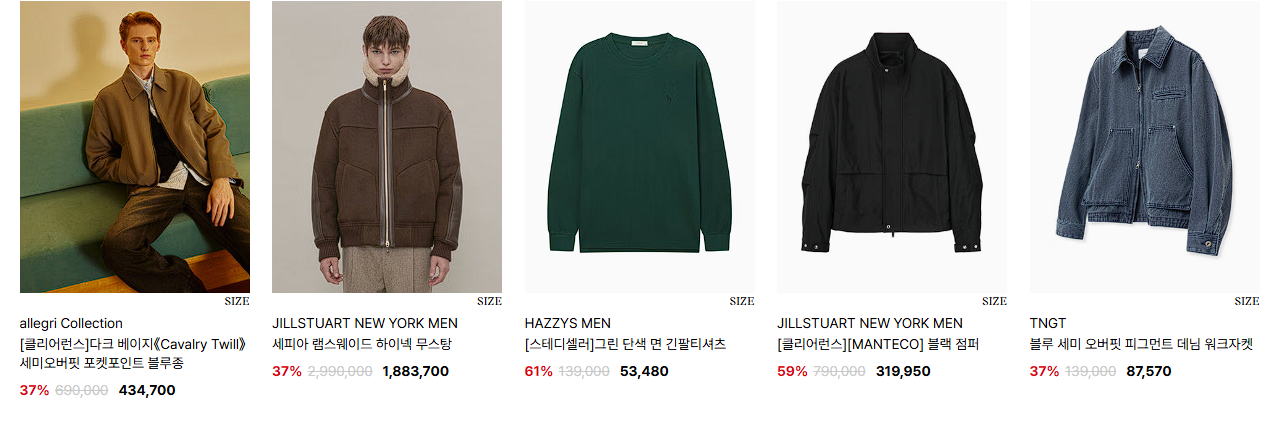Open the 세피아 램스웨이드 하이넥 무스탕 title
The image size is (1275, 426).
pos(361,344)
